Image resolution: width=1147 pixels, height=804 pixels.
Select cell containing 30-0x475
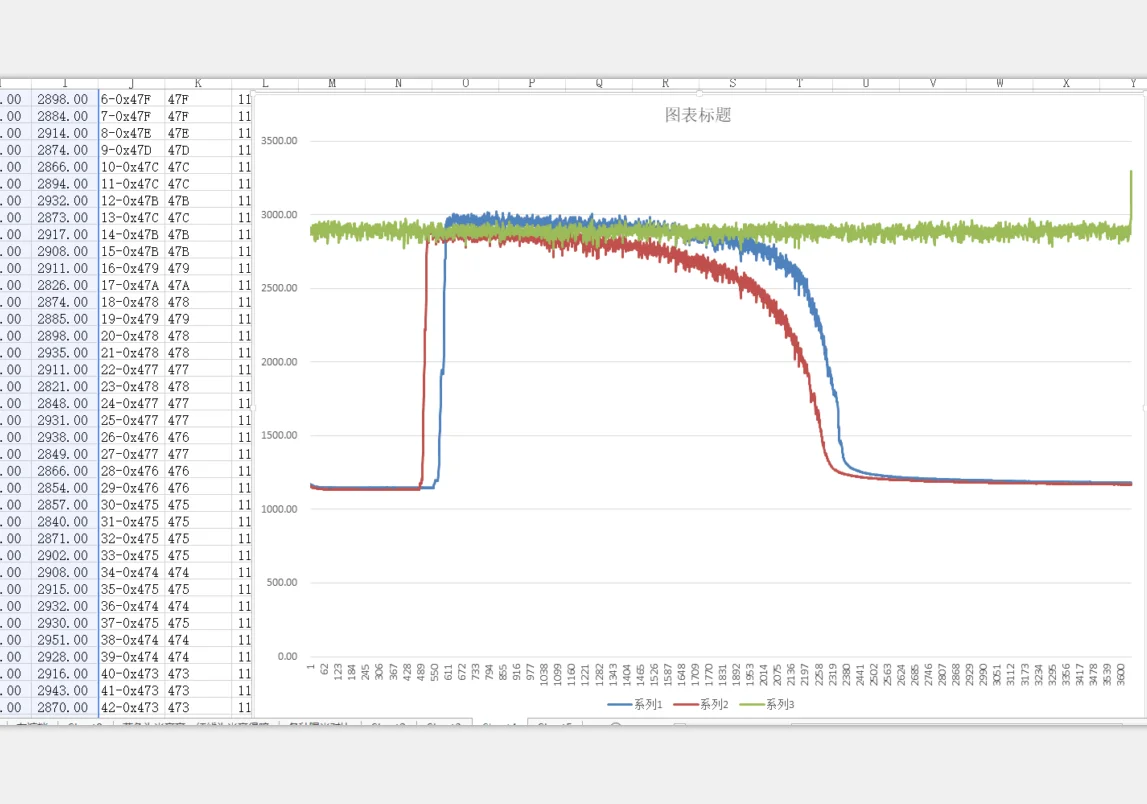click(132, 504)
